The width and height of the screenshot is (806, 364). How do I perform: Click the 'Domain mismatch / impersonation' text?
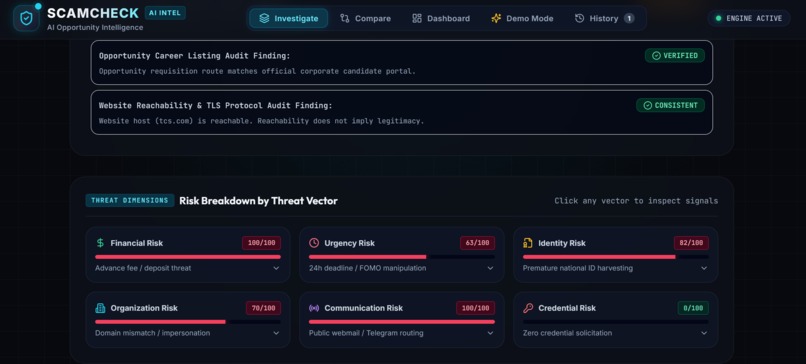(153, 333)
